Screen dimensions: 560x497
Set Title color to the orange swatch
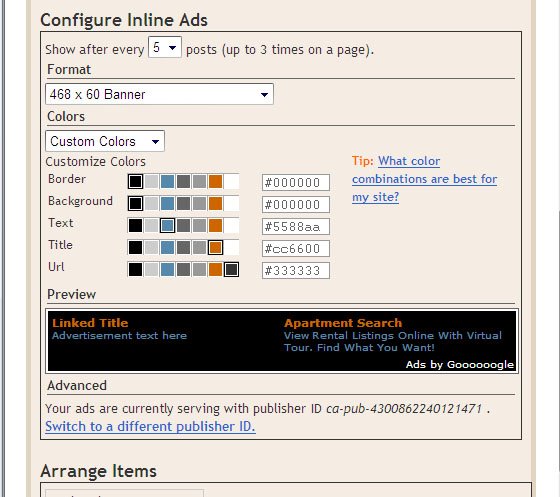215,247
